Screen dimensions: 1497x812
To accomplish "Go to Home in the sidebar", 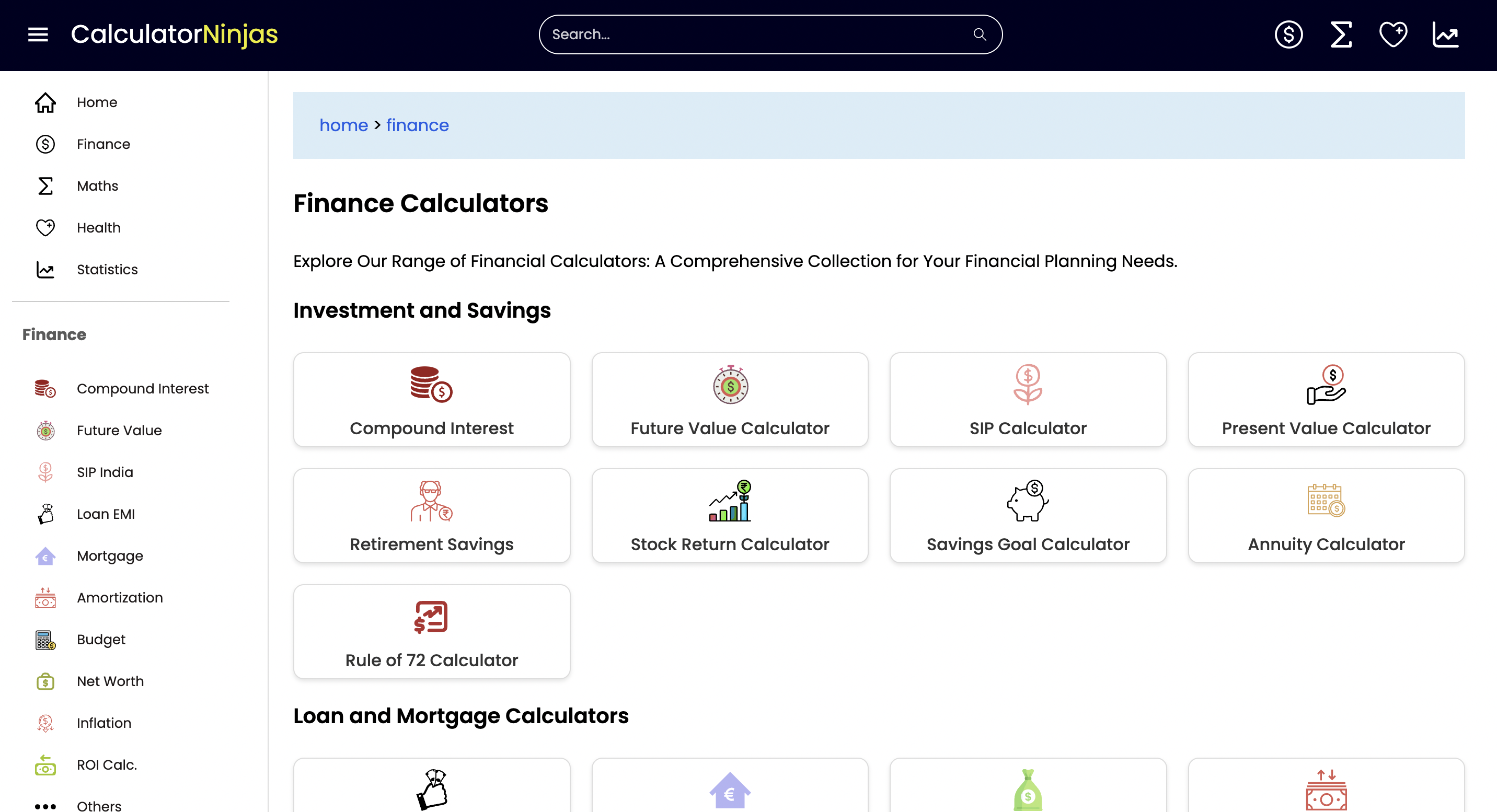I will click(97, 102).
